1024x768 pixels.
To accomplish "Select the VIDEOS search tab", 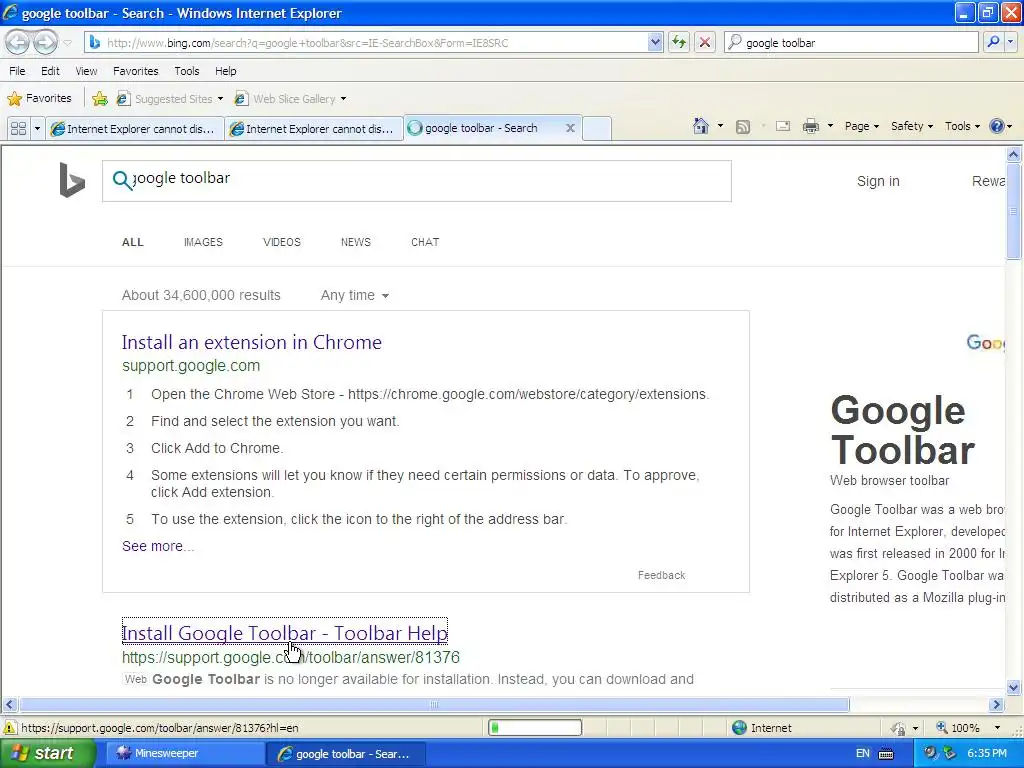I will (281, 242).
